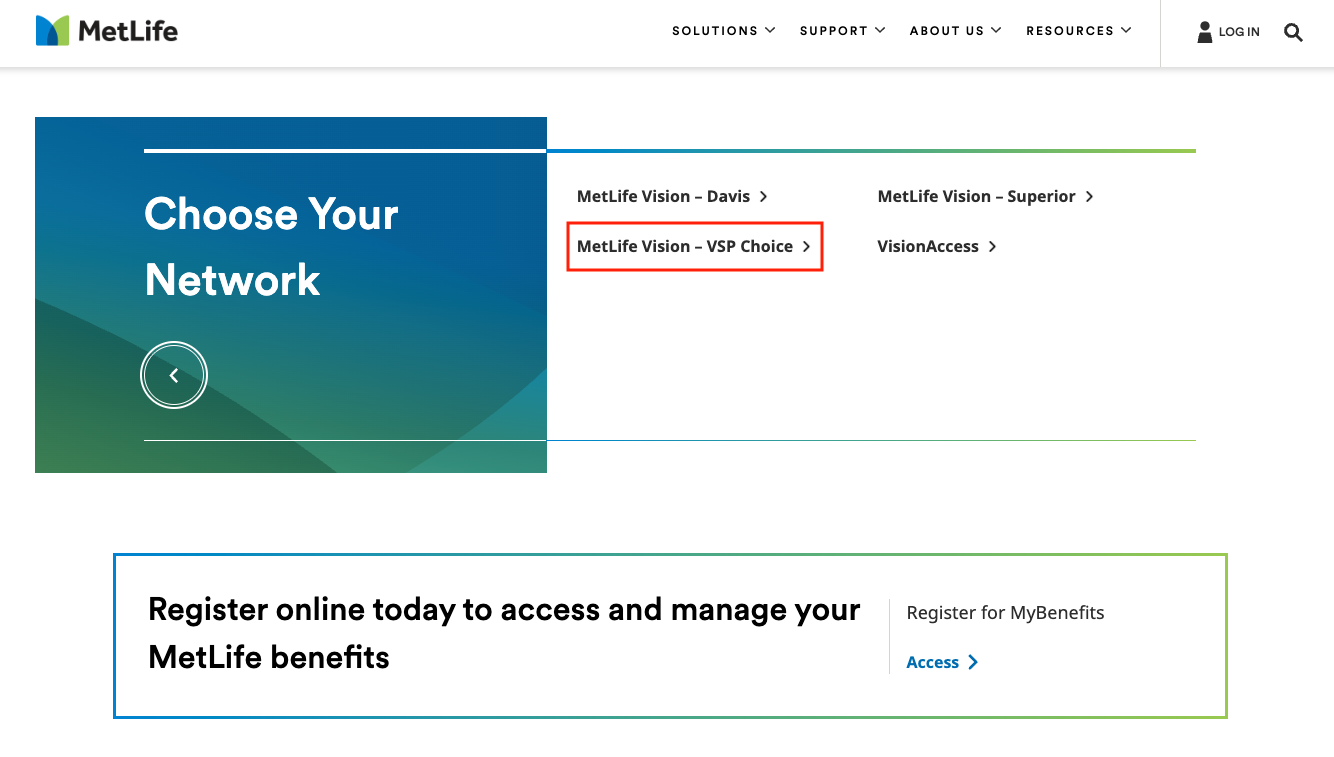The width and height of the screenshot is (1334, 757).
Task: Click the arrow beside the Access link
Action: [x=972, y=662]
